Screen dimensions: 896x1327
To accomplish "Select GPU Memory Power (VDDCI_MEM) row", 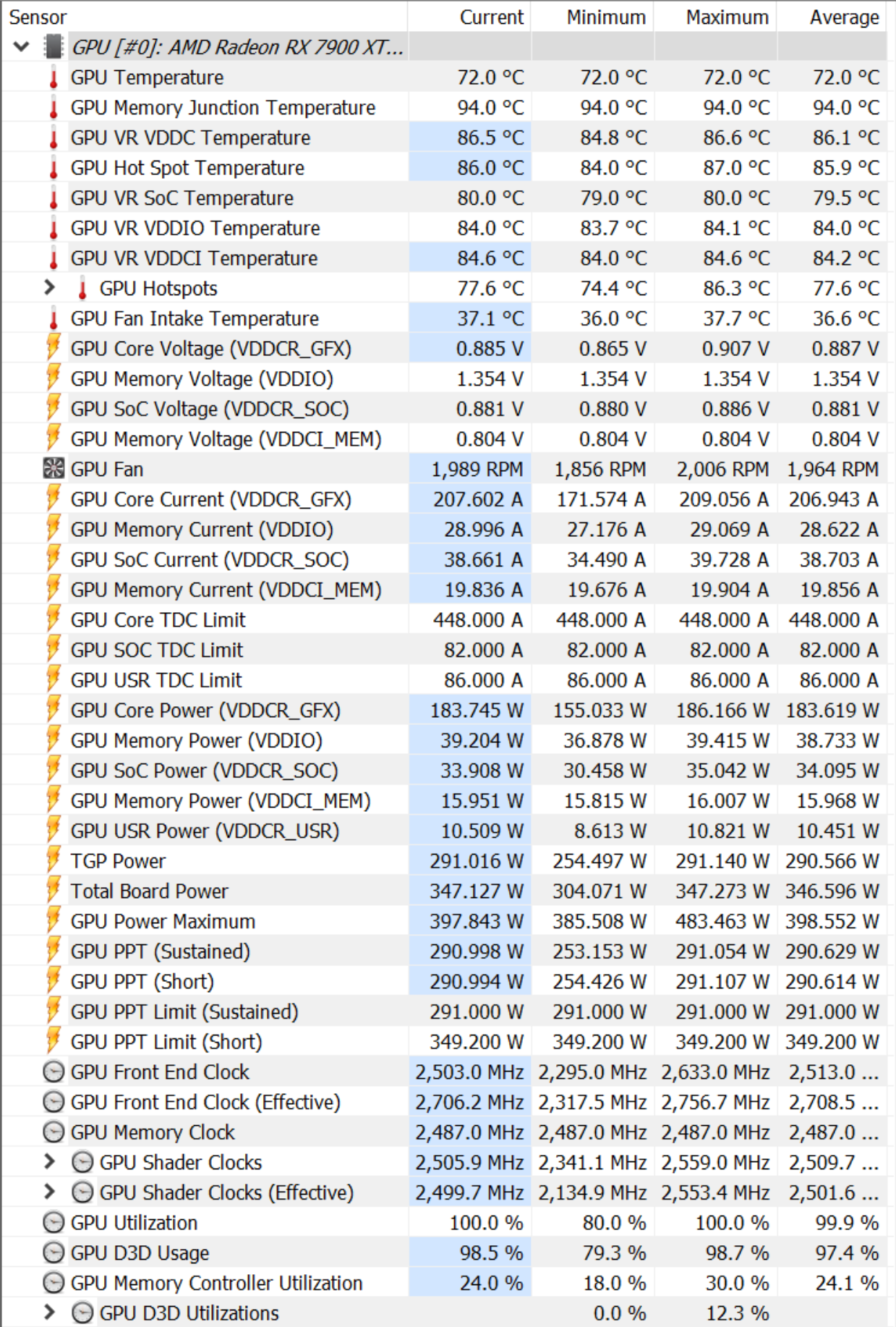I will click(x=444, y=801).
